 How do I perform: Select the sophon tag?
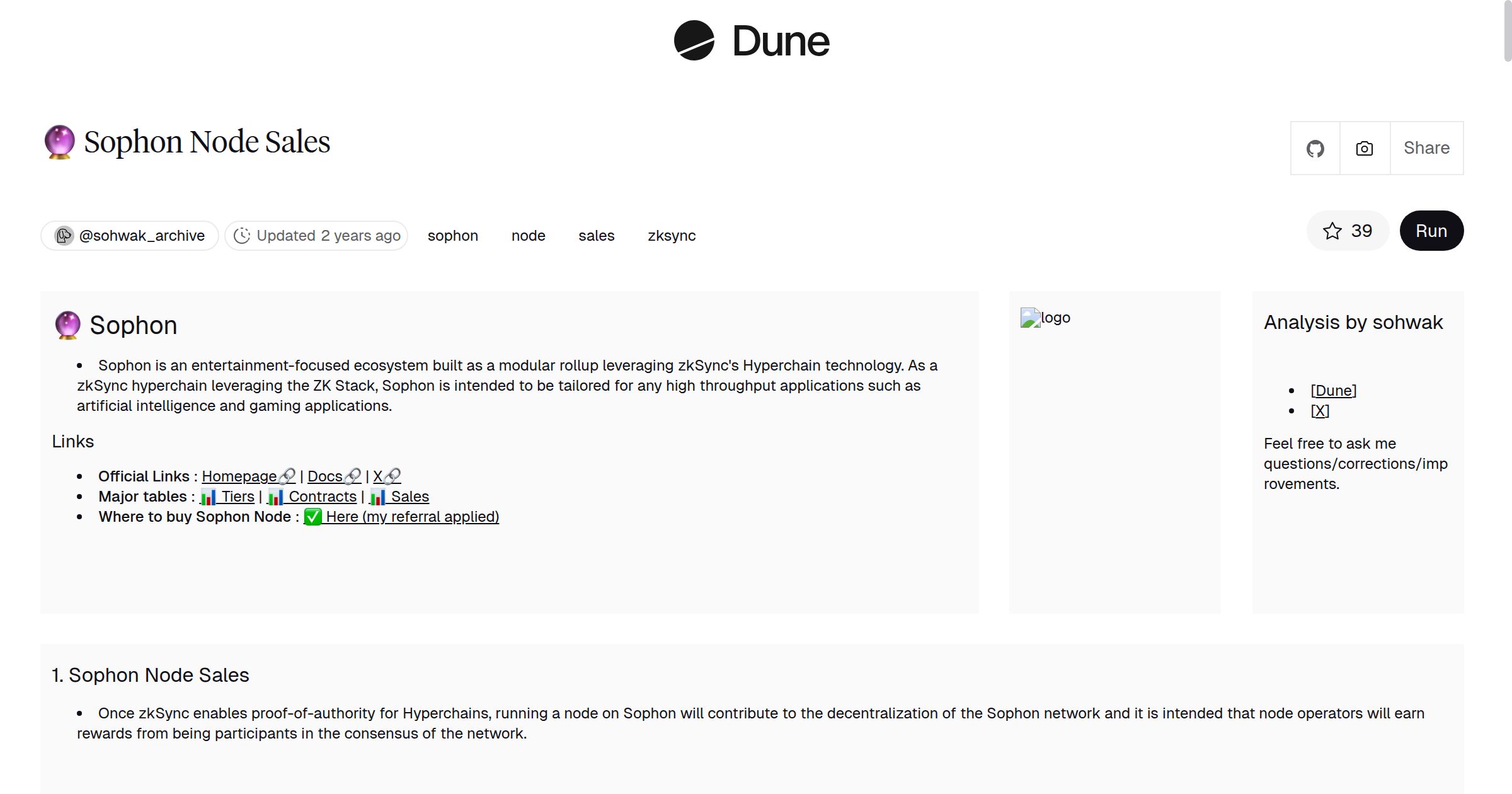click(452, 236)
